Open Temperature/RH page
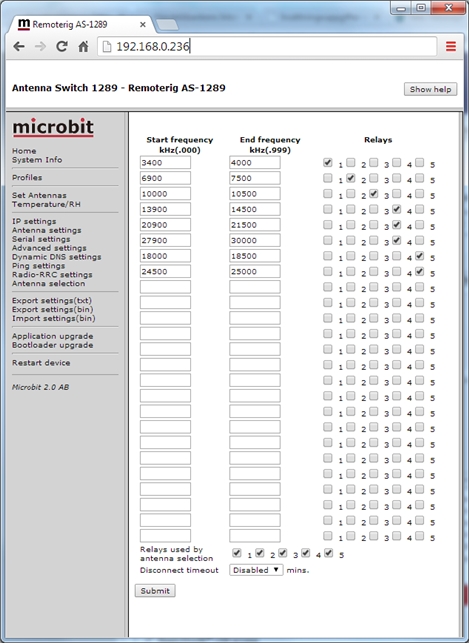 (x=46, y=204)
